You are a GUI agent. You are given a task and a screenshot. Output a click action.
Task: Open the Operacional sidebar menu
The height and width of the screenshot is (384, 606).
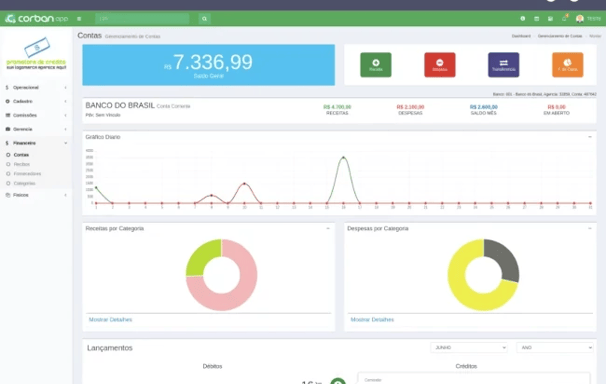pyautogui.click(x=26, y=88)
